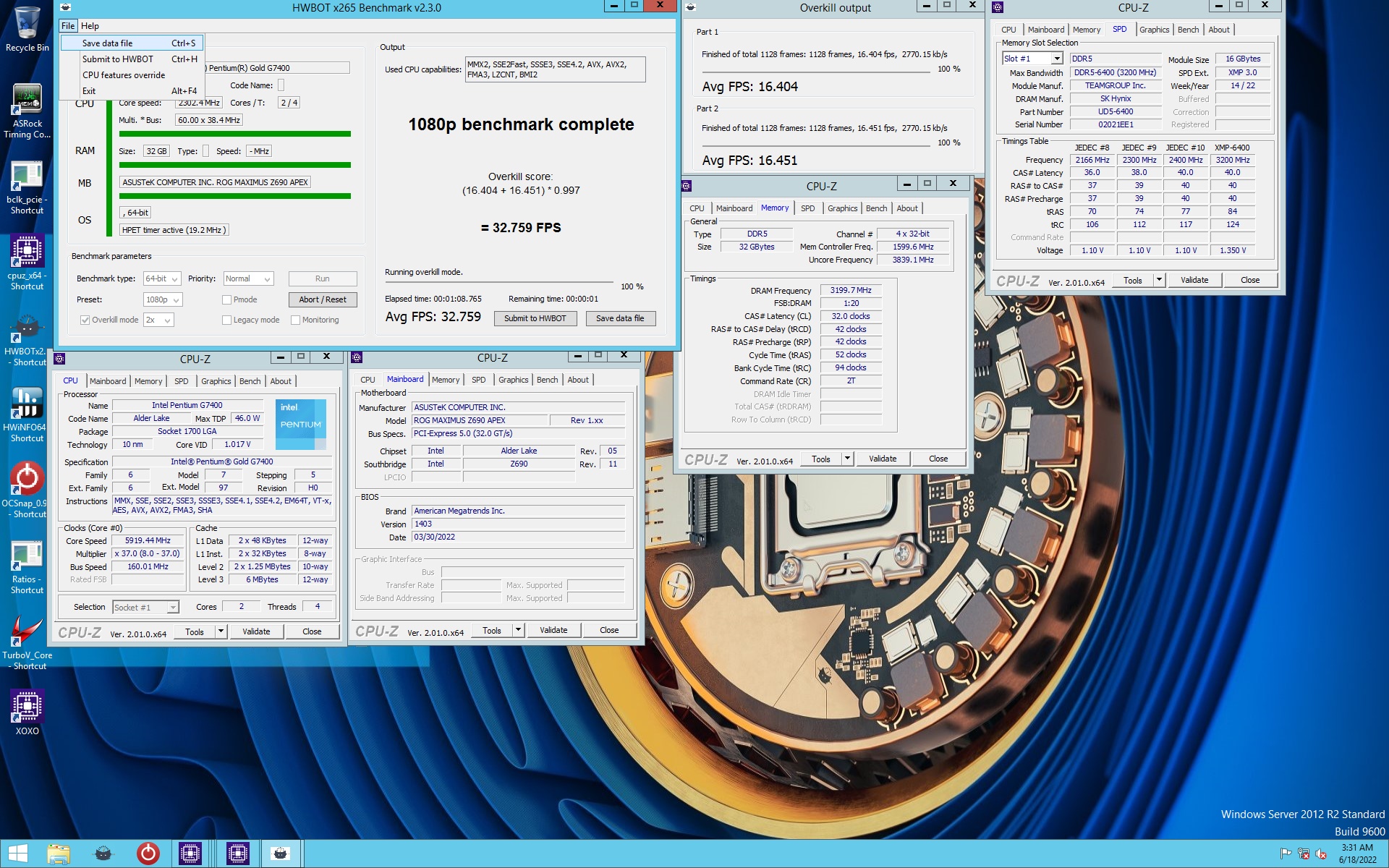Switch to HWBOT x265 taskbar item
This screenshot has width=1389, height=868.
pyautogui.click(x=103, y=854)
